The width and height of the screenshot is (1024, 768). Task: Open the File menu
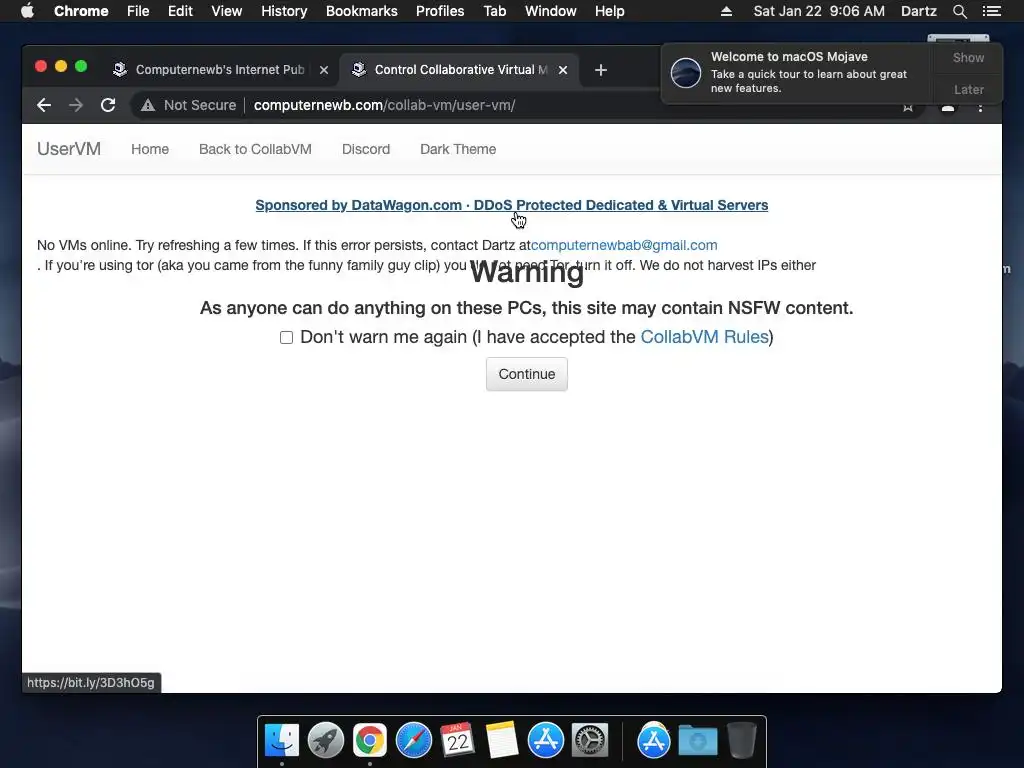point(138,11)
